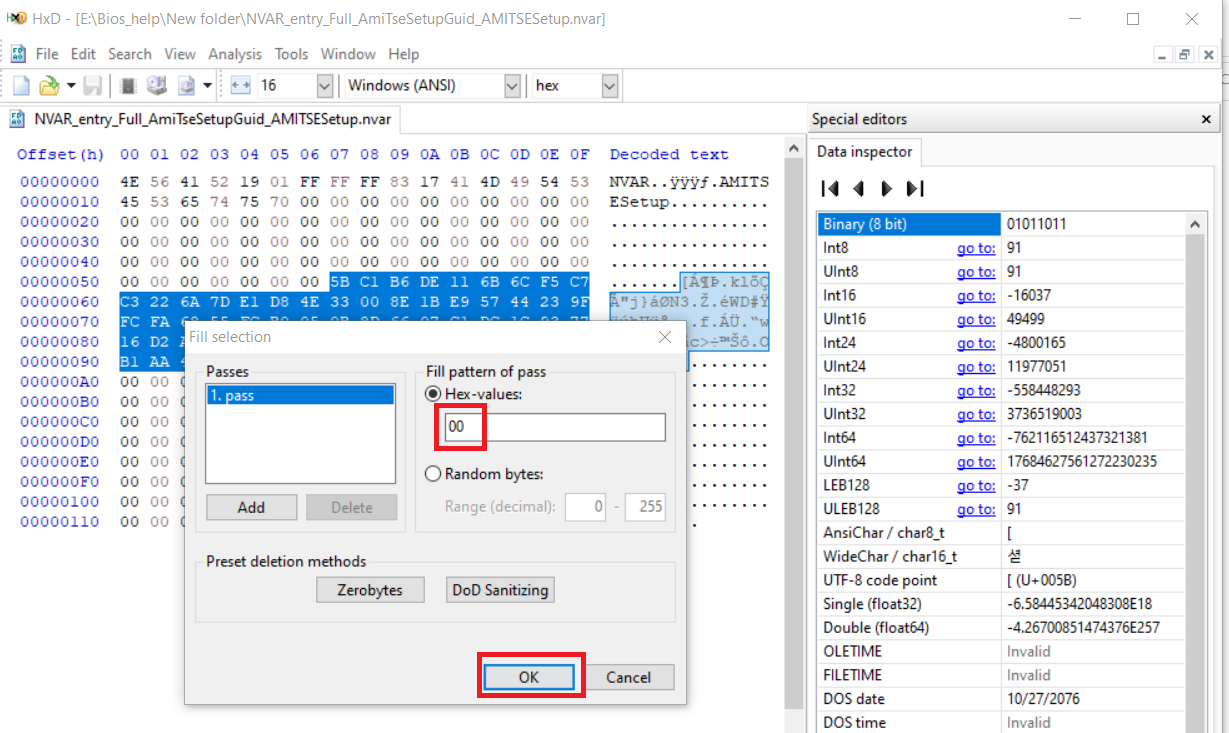Switch to the Data inspector tab
This screenshot has height=733, width=1229.
pos(864,152)
